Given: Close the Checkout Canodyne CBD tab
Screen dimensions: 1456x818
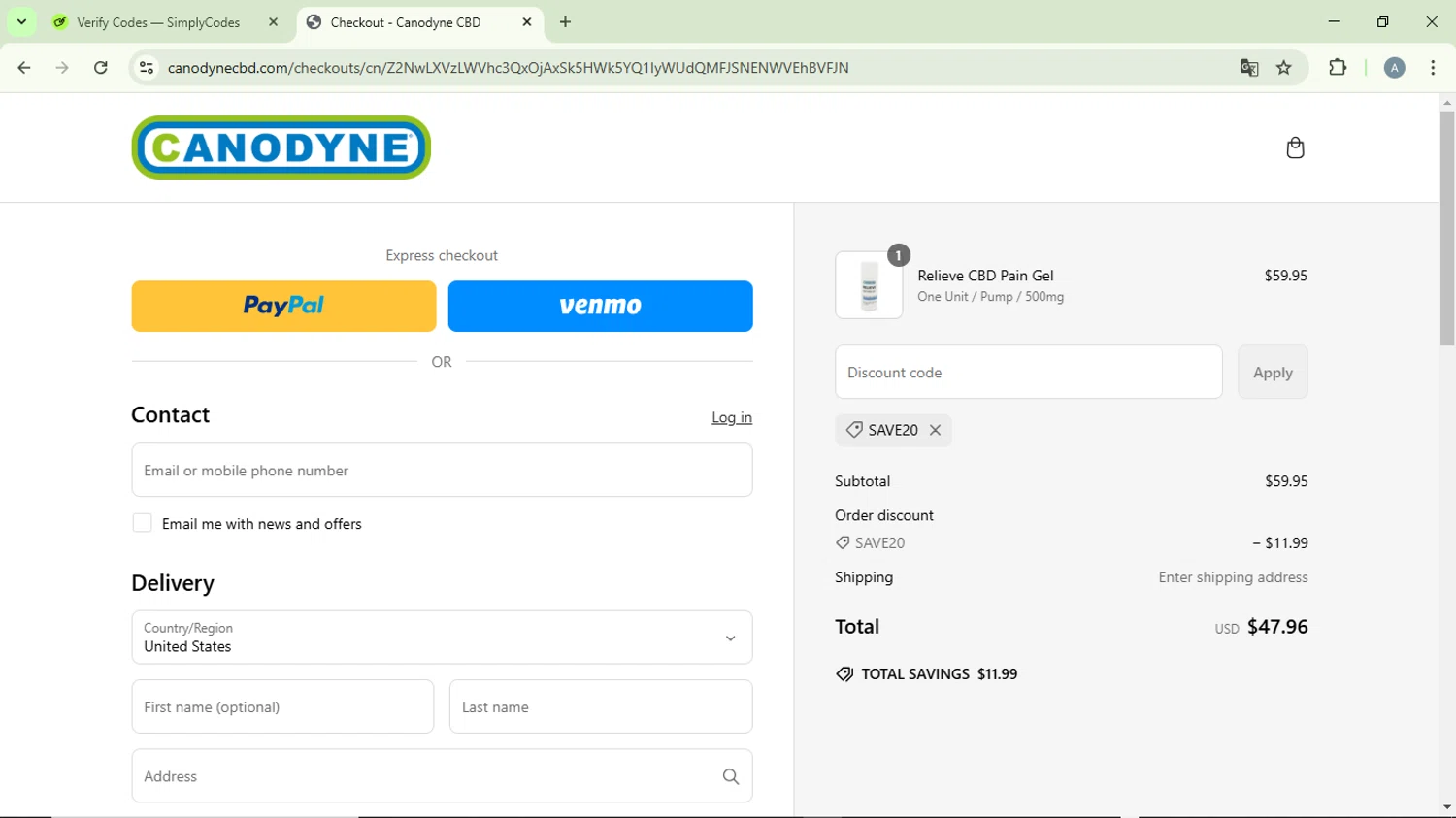Looking at the screenshot, I should coord(527,22).
